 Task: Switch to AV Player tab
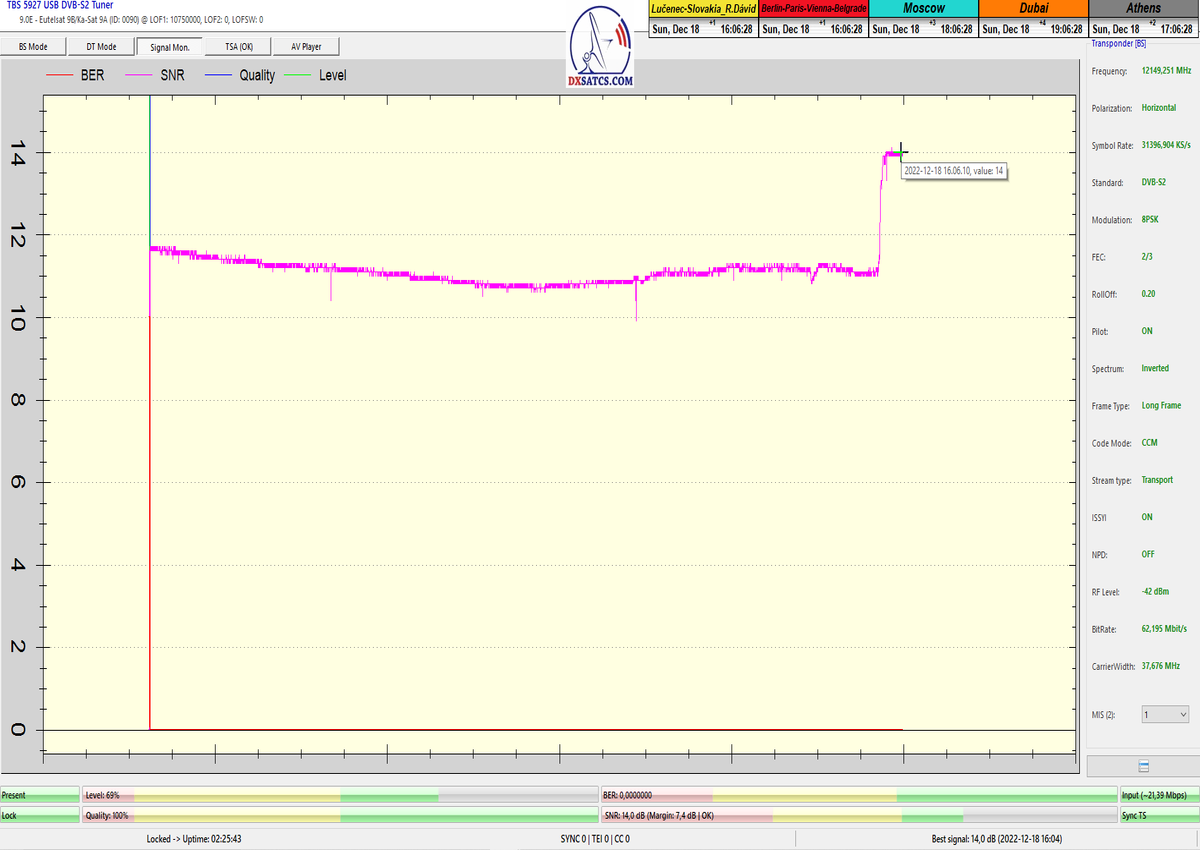click(x=307, y=46)
